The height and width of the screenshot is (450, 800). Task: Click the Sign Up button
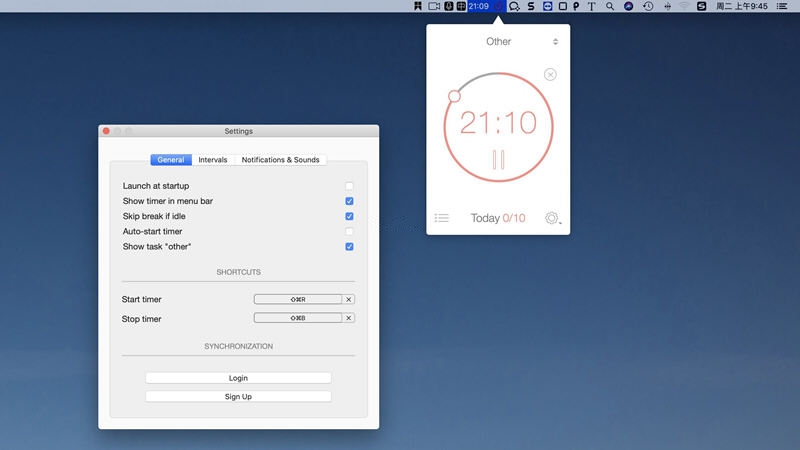pos(238,396)
